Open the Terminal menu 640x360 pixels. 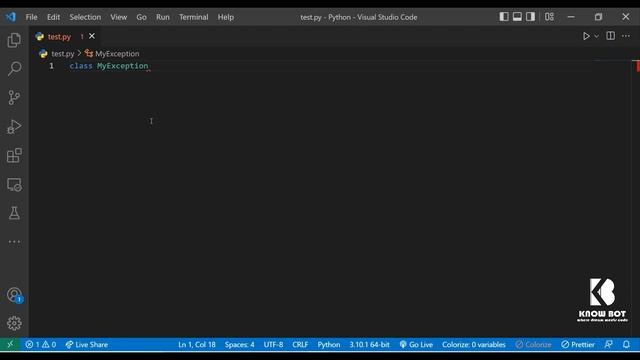coord(193,17)
